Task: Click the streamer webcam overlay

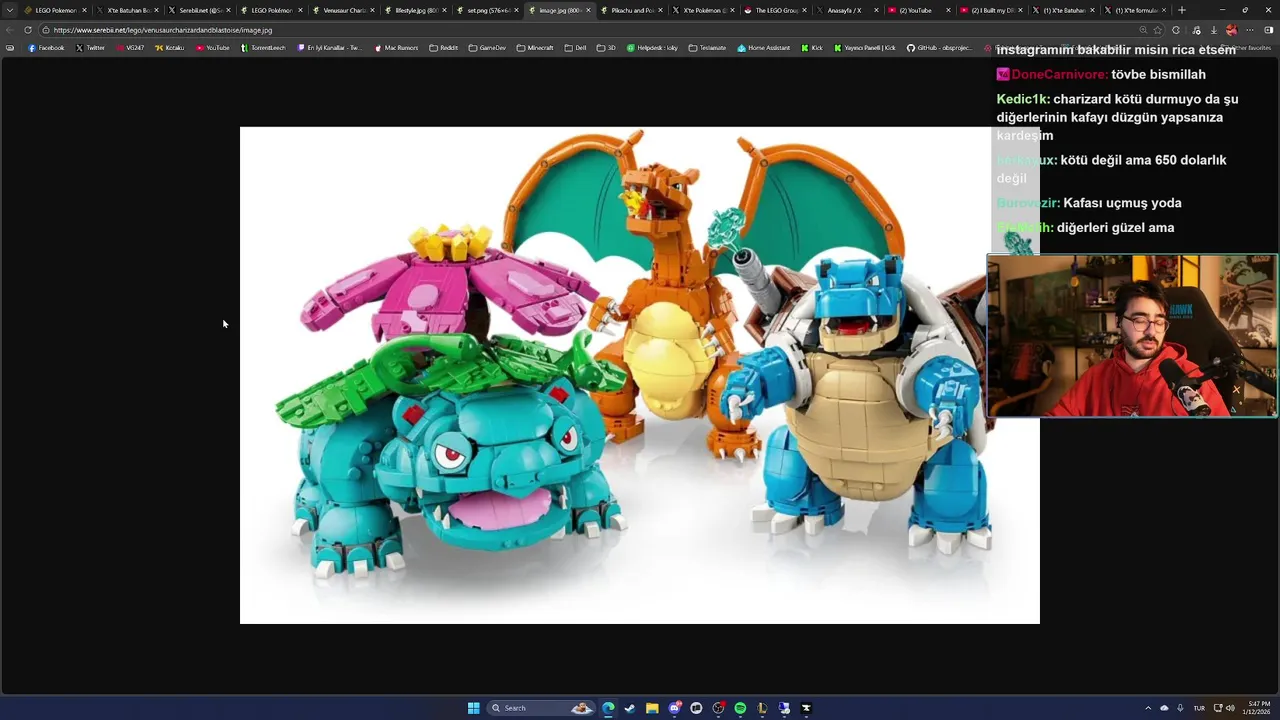Action: (x=1132, y=335)
